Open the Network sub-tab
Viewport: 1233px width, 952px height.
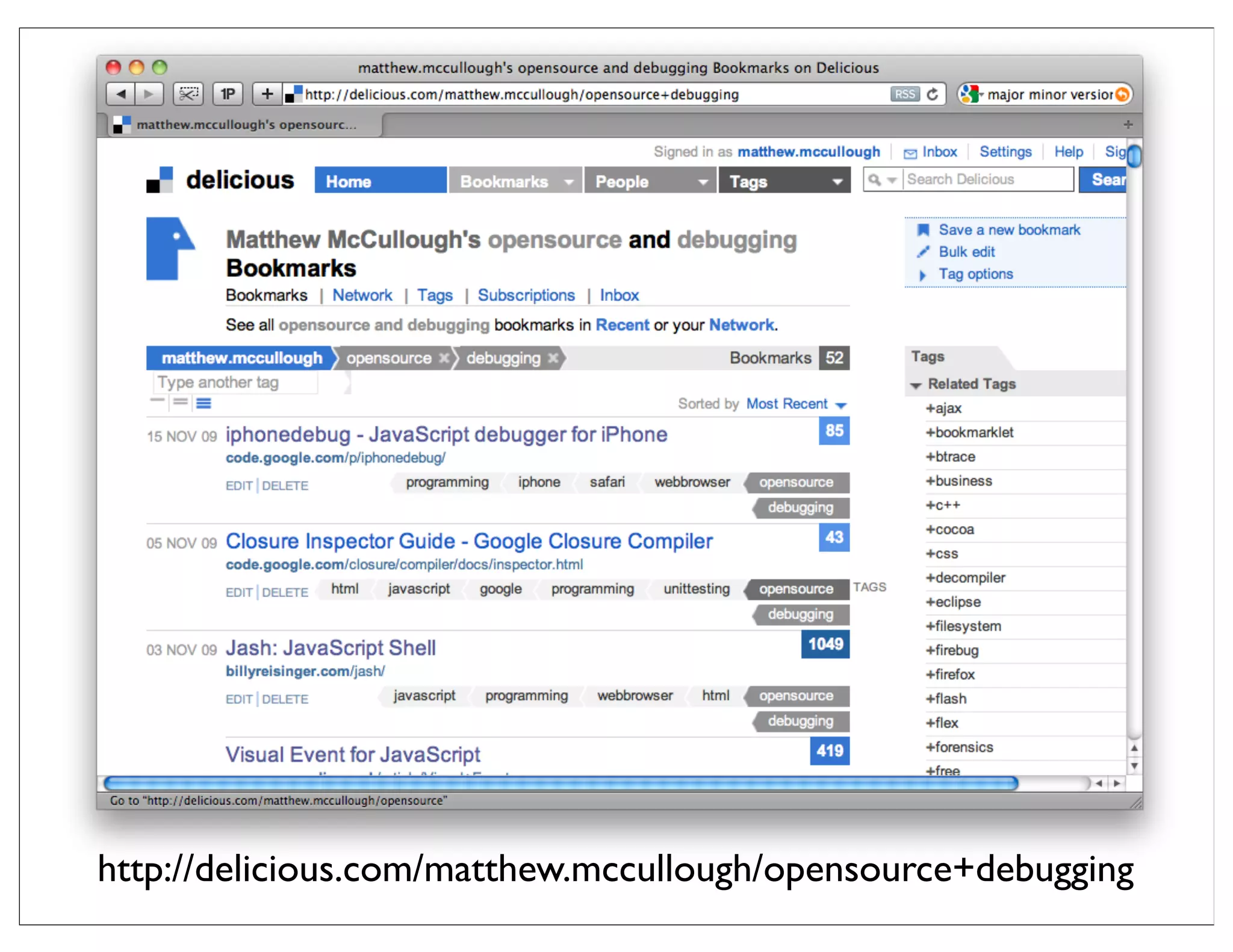click(362, 295)
